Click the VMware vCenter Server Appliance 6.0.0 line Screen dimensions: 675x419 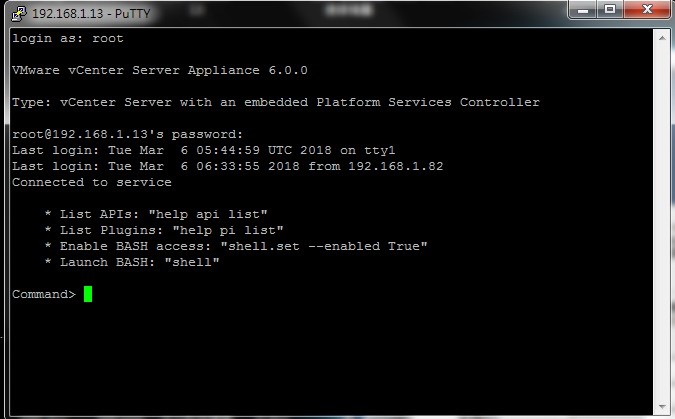(160, 70)
